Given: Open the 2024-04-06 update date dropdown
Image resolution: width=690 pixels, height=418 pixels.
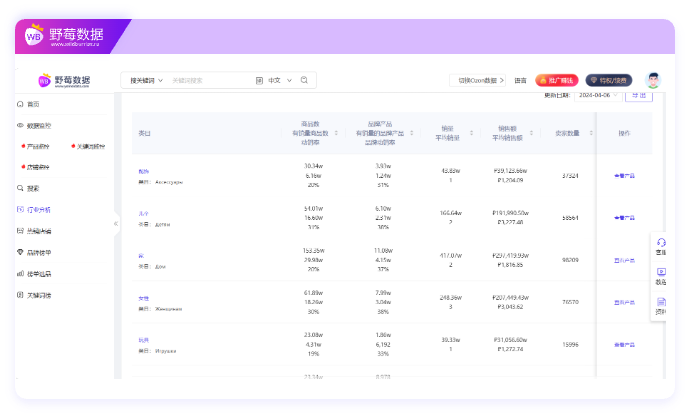Looking at the screenshot, I should point(598,95).
